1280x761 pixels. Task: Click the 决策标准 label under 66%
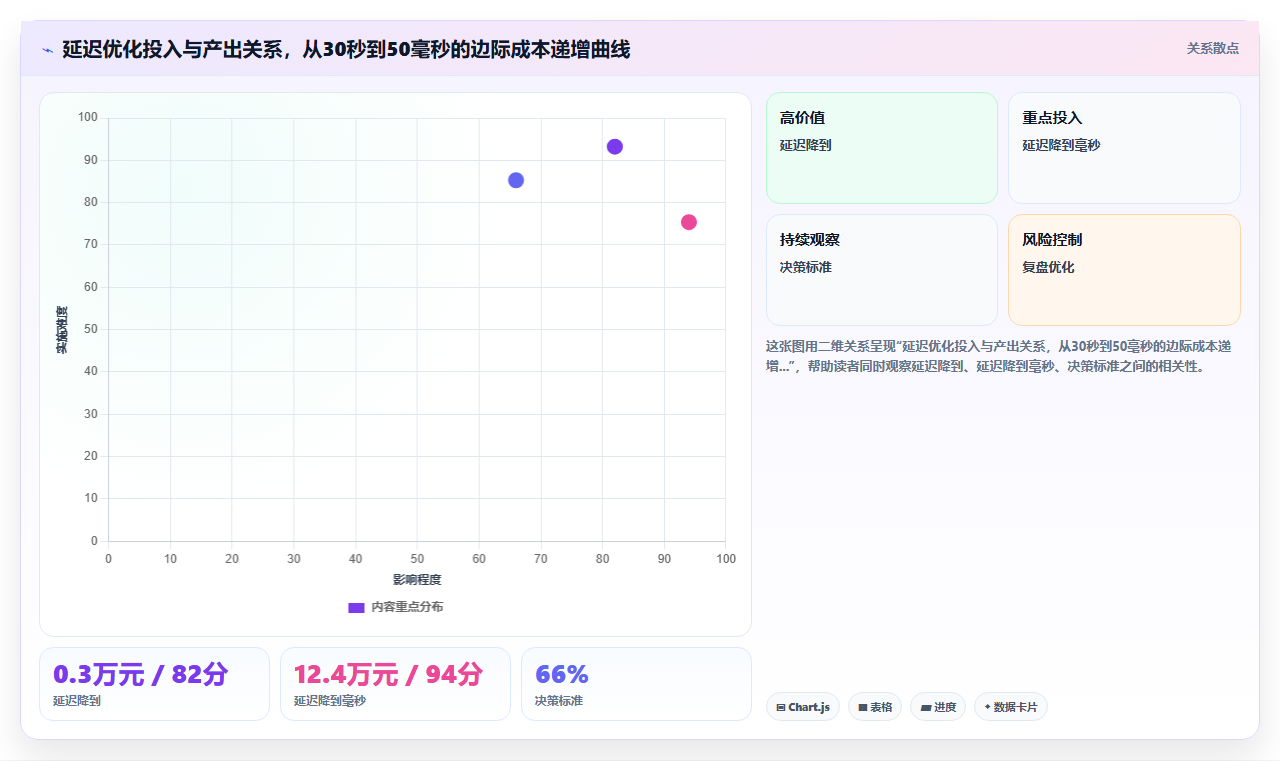point(559,701)
